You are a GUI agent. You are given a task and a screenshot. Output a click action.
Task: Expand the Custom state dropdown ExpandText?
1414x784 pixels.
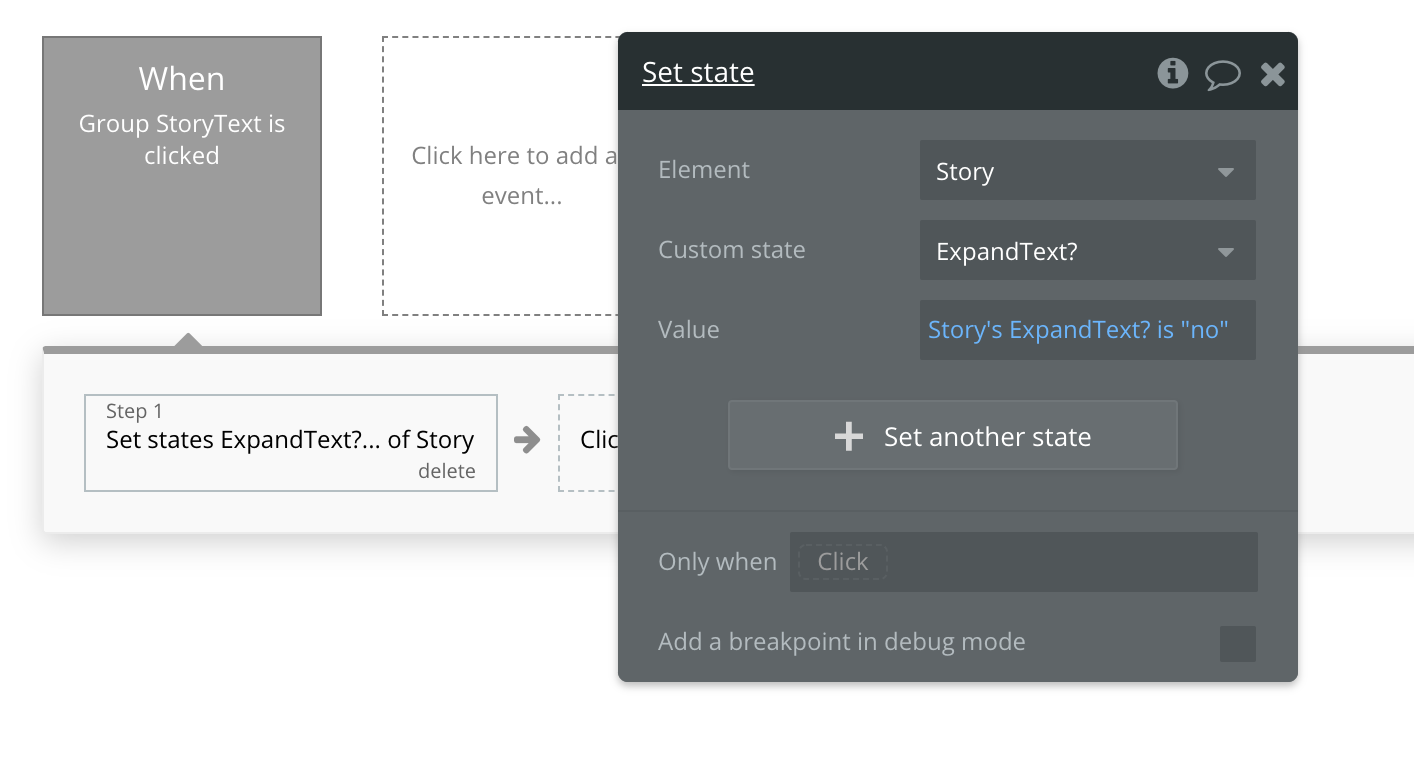point(1087,251)
